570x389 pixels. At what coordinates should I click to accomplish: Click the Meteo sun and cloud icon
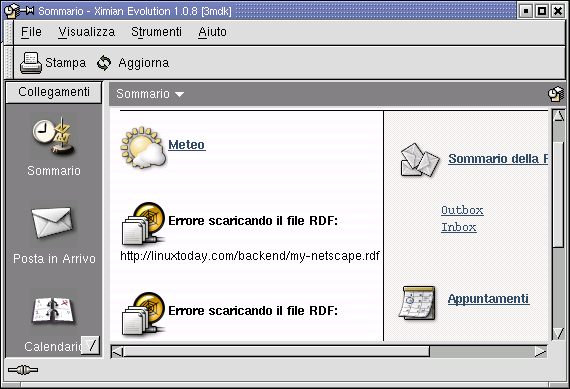click(x=143, y=147)
